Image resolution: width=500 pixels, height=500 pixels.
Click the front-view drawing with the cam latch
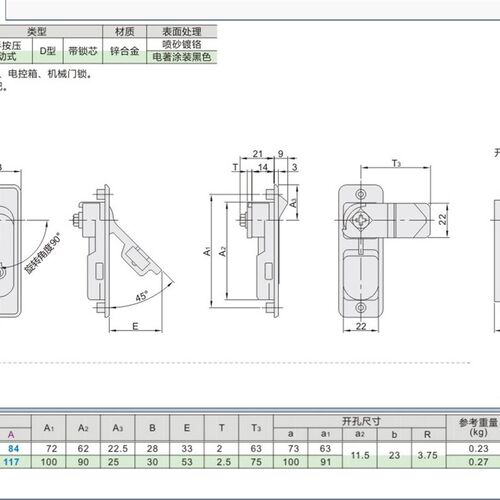click(x=383, y=250)
